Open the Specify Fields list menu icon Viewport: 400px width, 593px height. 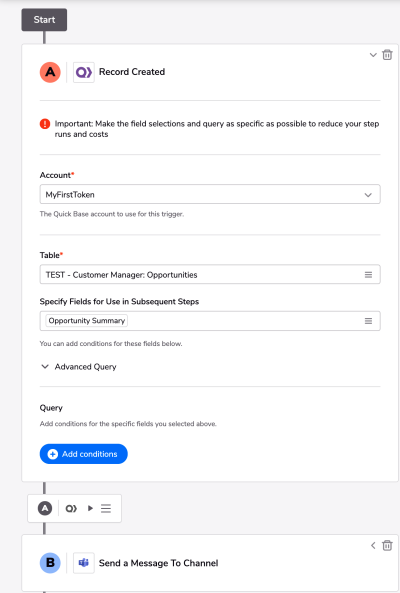coord(368,321)
